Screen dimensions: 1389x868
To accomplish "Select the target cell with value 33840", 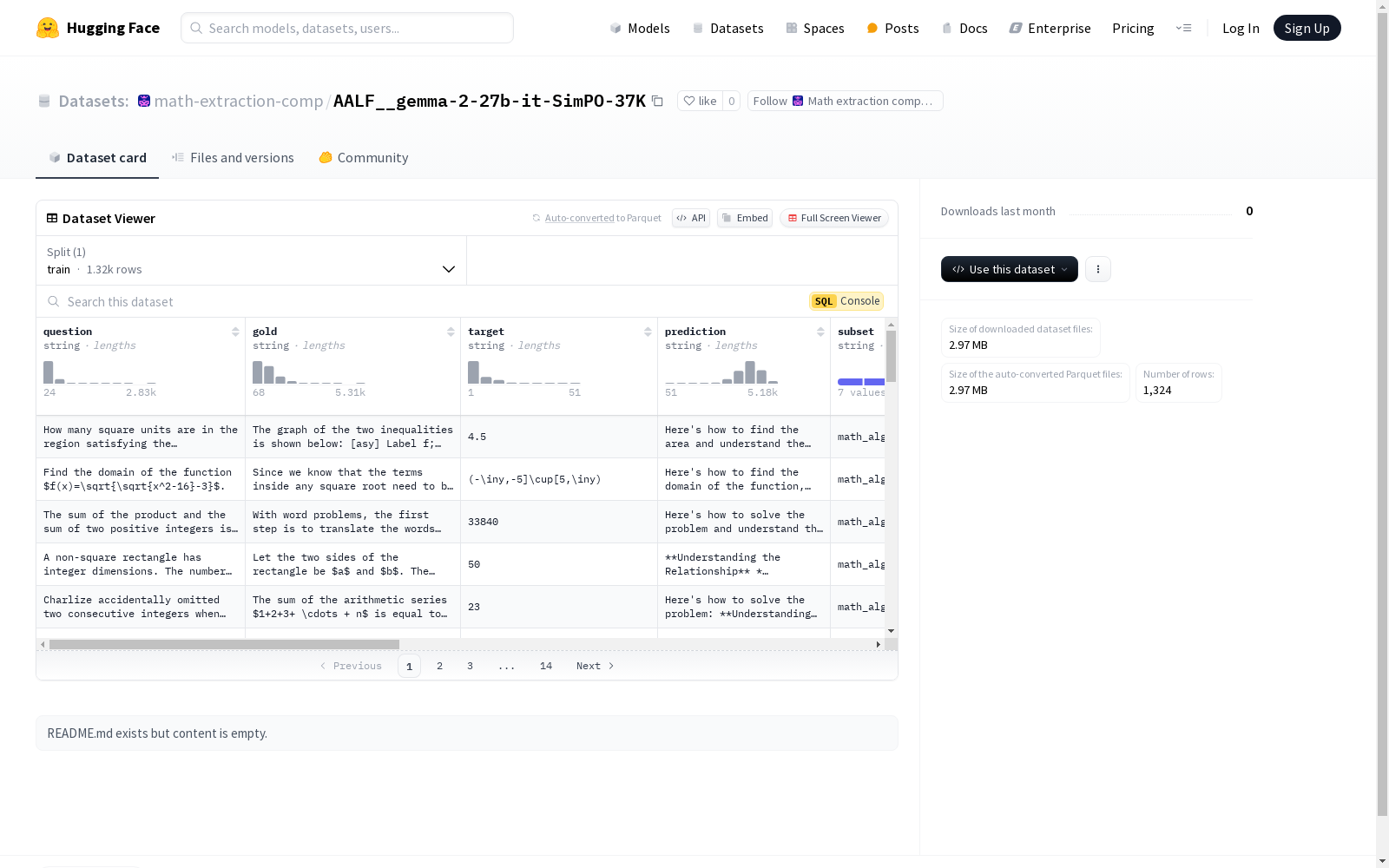I will click(x=559, y=522).
